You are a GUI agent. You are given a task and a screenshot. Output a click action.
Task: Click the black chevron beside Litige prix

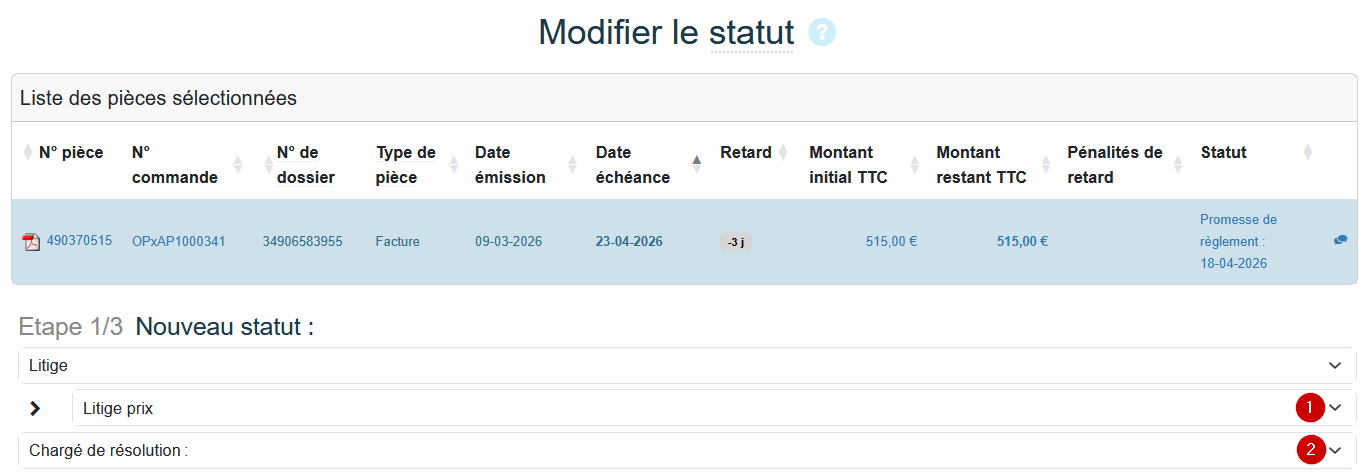(36, 408)
